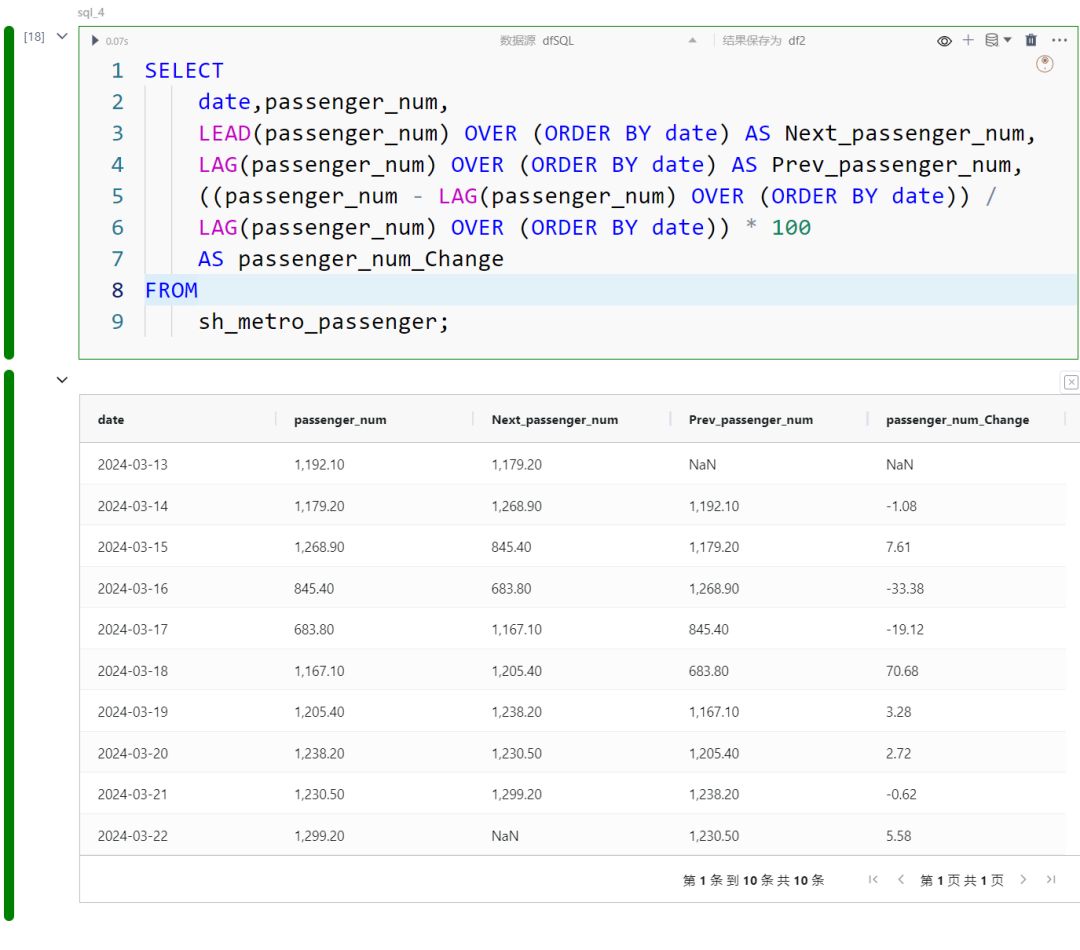Add a new cell with plus icon
The width and height of the screenshot is (1080, 950).
coord(968,40)
